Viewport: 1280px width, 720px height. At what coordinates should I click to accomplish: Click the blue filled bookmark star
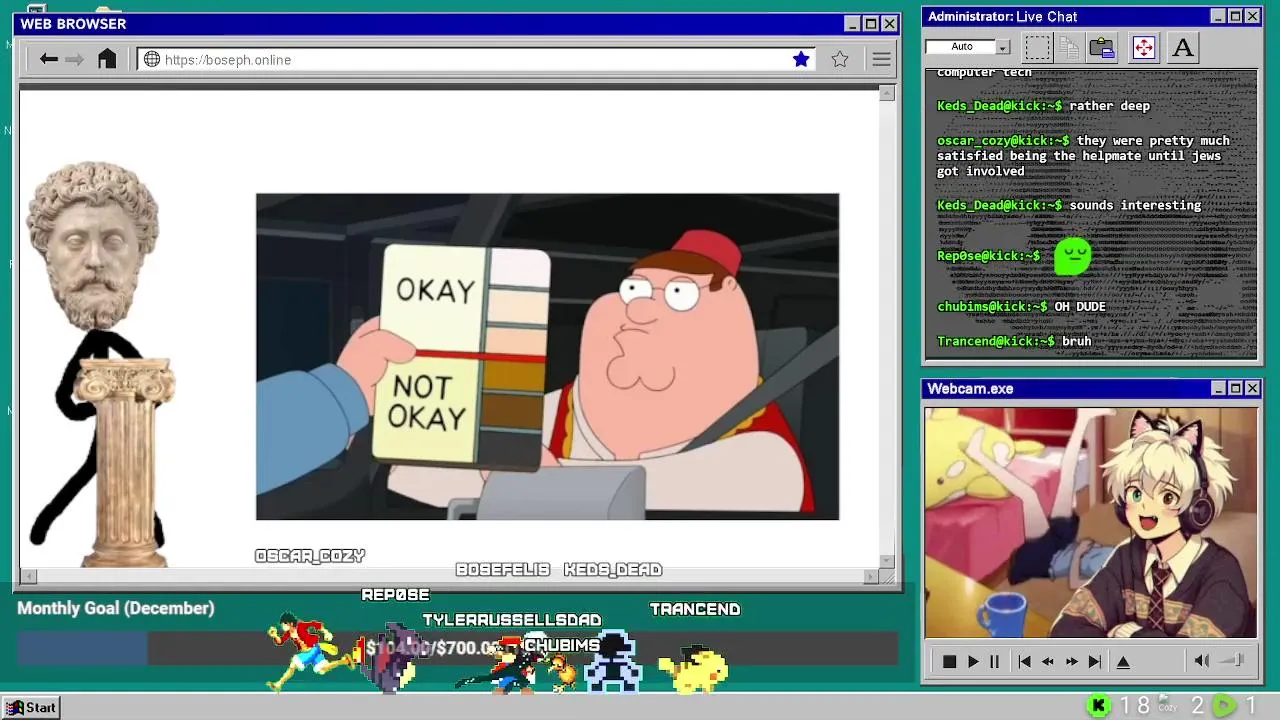801,59
